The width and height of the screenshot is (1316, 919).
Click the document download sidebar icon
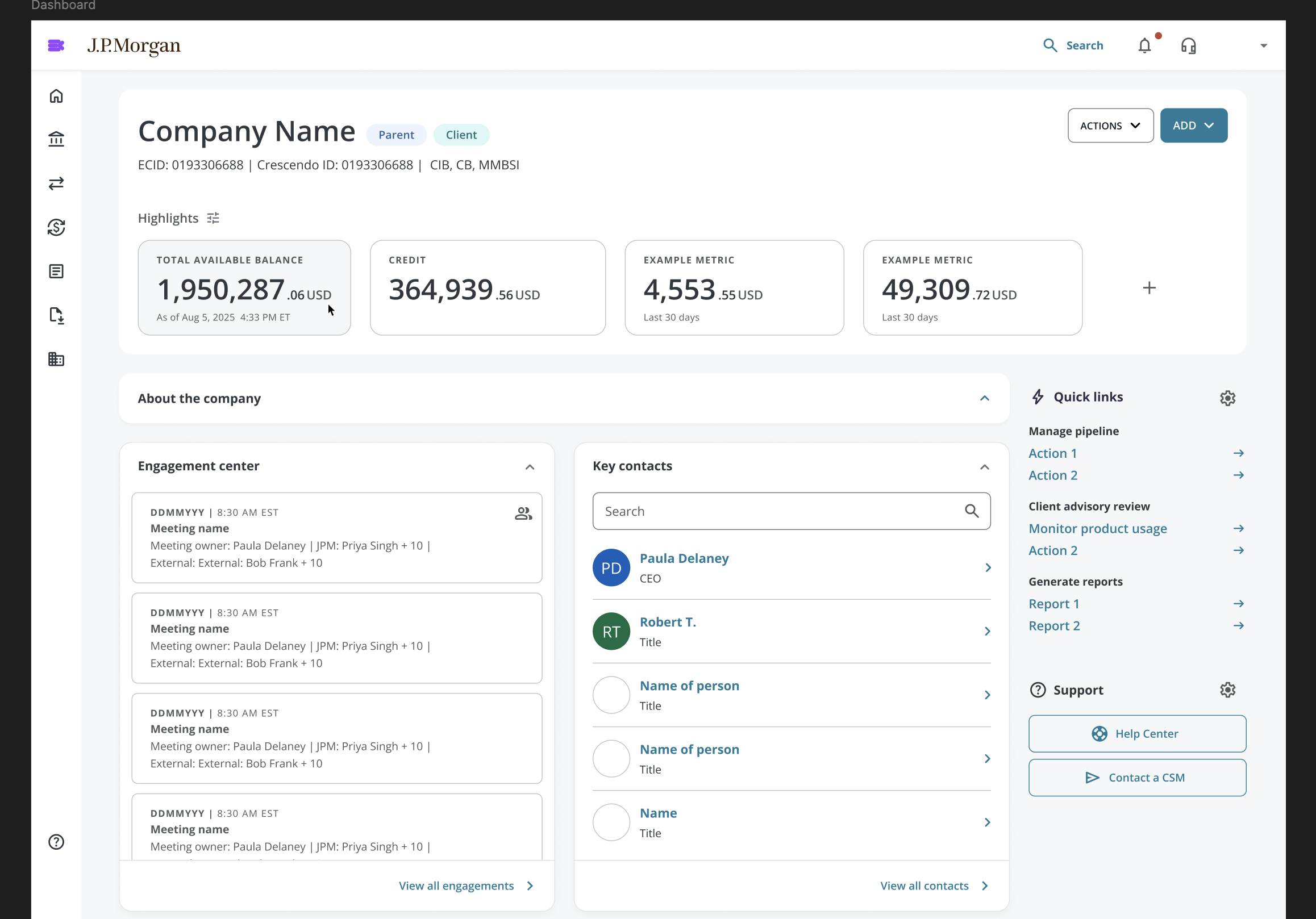coord(56,315)
